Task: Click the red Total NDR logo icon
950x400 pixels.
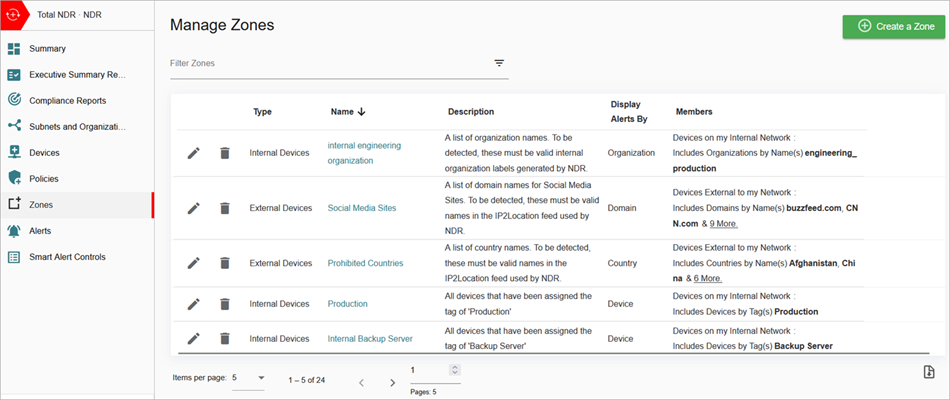Action: (13, 15)
